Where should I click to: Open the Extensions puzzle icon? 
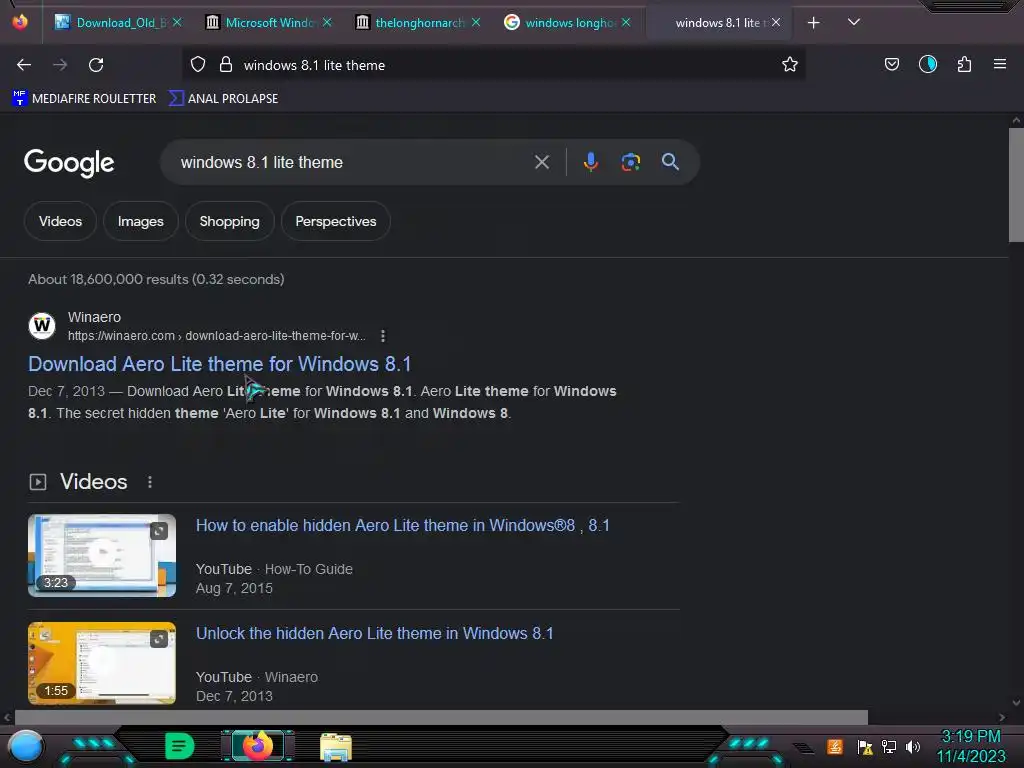pyautogui.click(x=964, y=65)
